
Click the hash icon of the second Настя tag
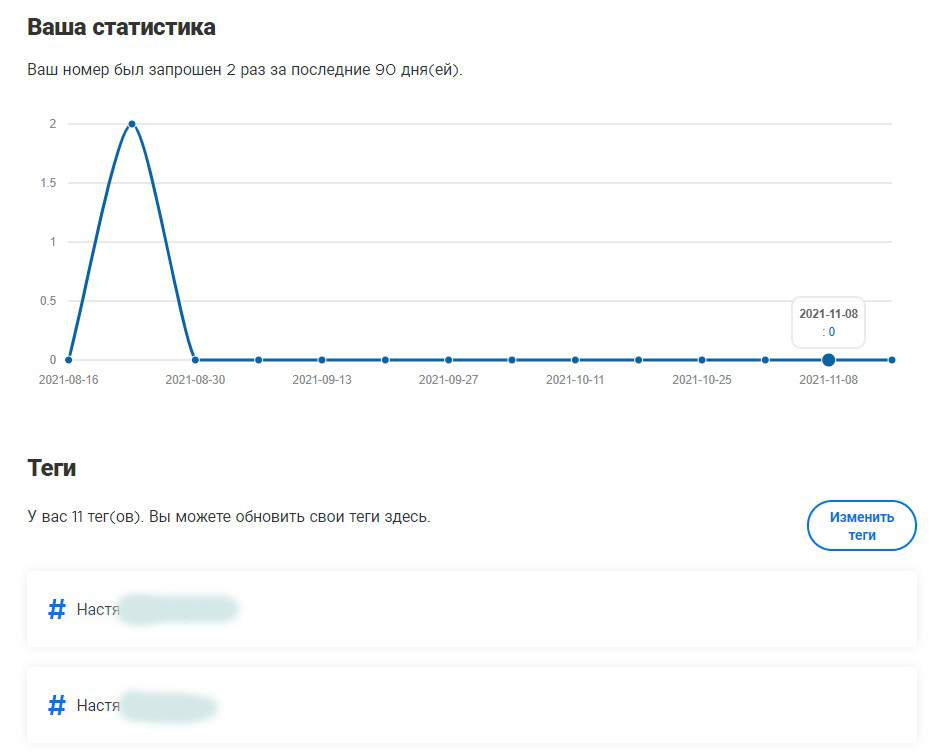coord(57,706)
